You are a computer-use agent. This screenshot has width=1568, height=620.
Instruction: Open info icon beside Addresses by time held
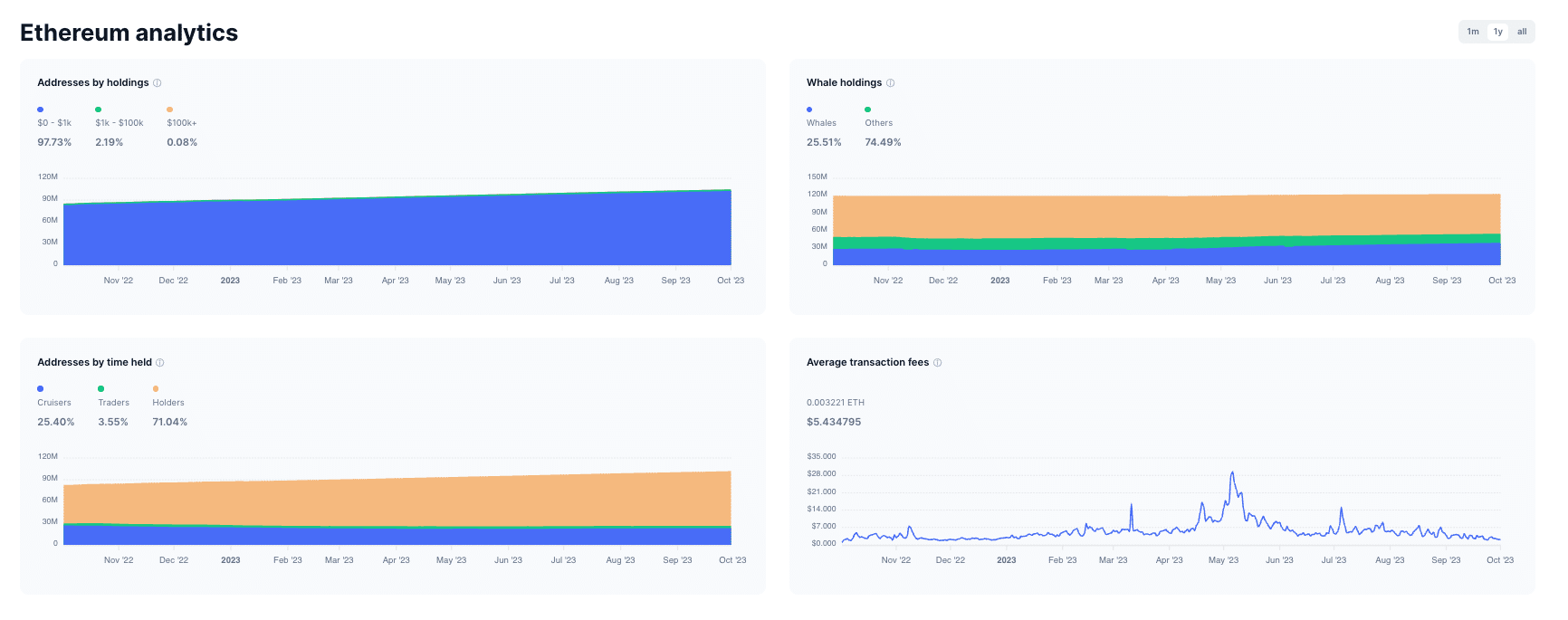click(160, 362)
